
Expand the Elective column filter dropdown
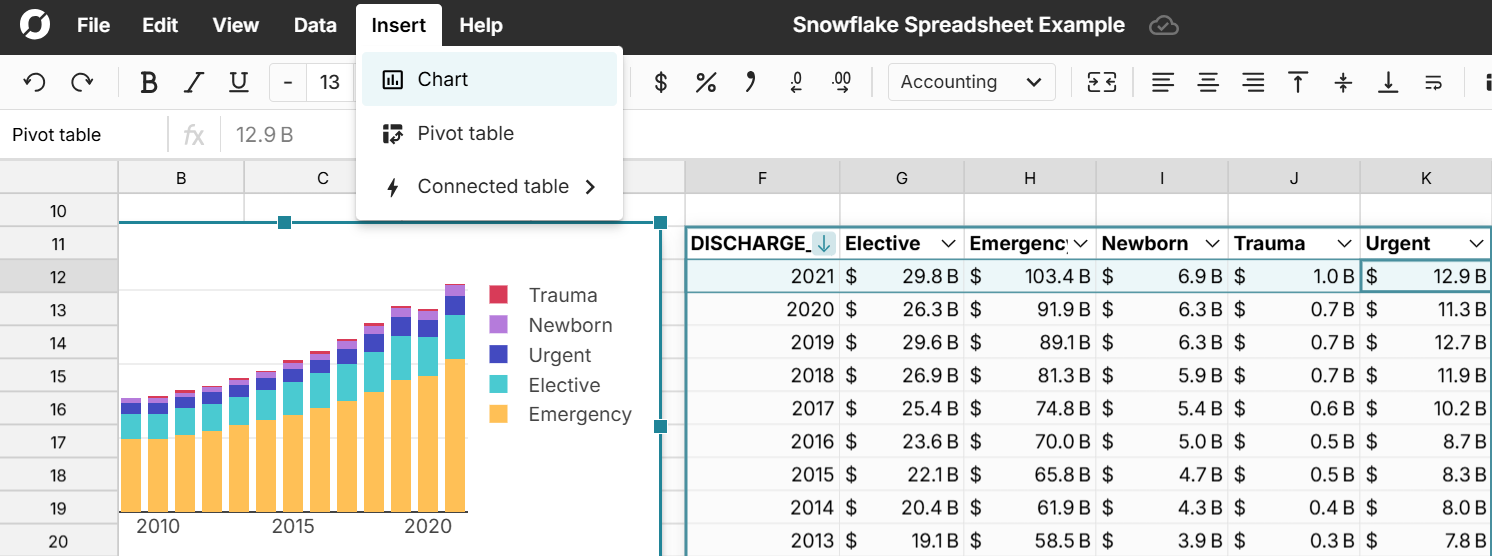click(948, 244)
